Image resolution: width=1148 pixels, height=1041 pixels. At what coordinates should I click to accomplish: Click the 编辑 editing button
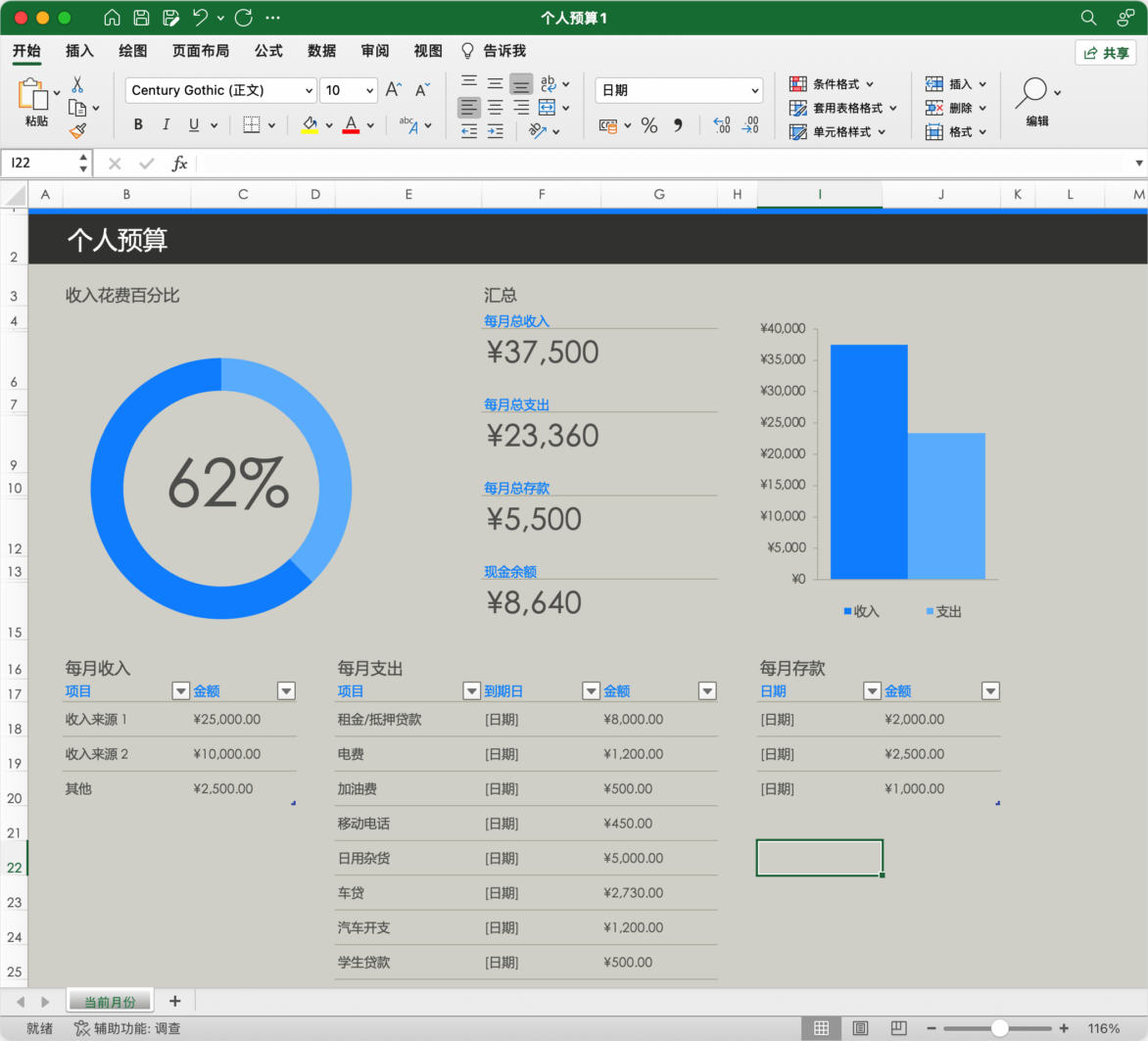coord(1036,103)
